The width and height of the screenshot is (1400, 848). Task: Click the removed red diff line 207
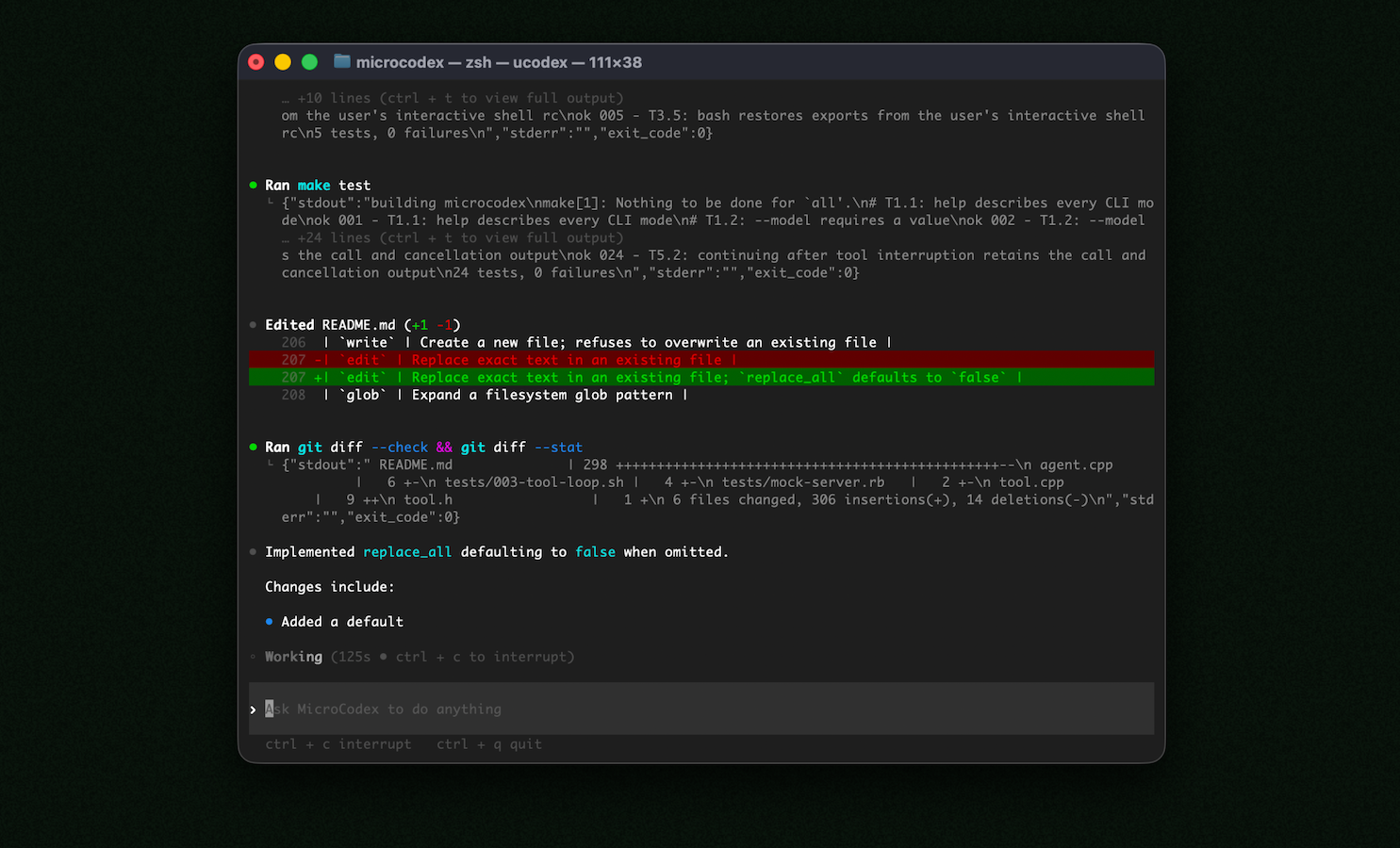pos(701,360)
